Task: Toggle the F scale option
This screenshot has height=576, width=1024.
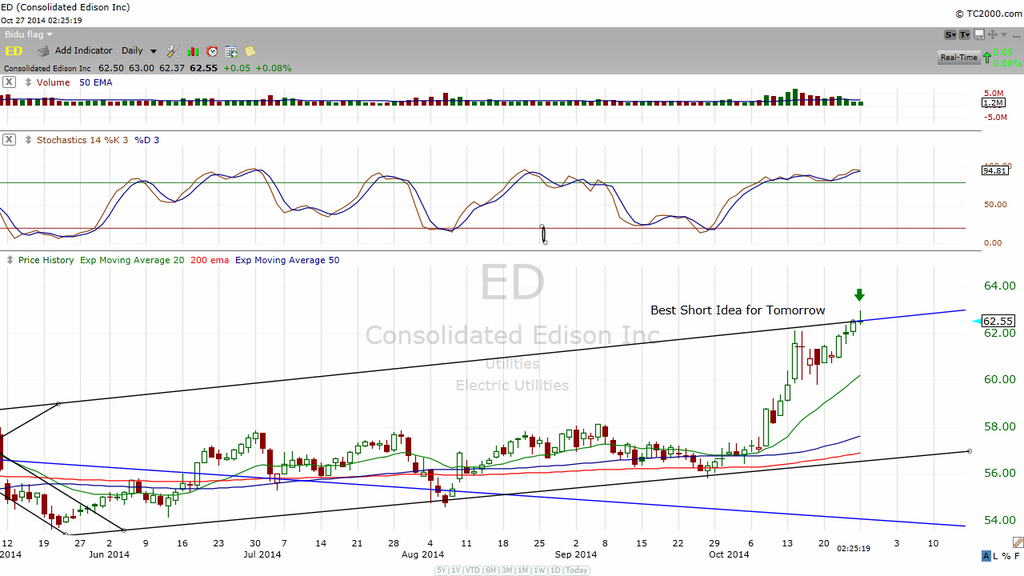Action: (x=1016, y=556)
